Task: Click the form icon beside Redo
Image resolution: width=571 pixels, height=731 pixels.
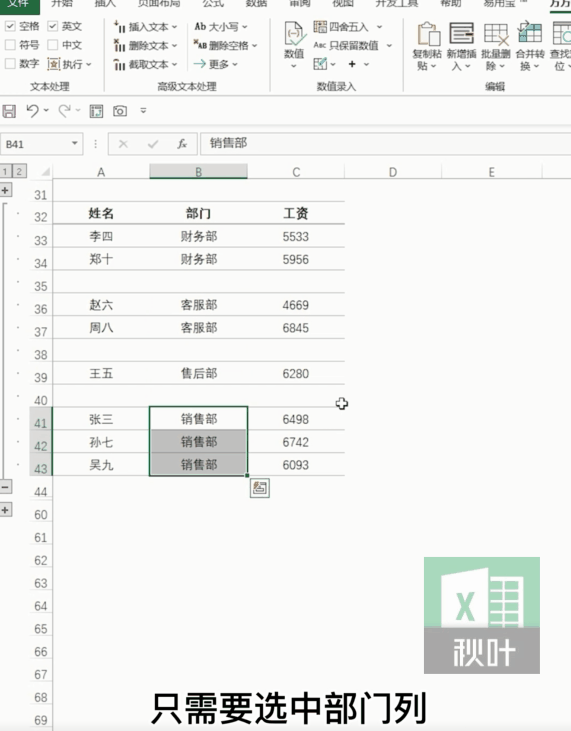Action: (96, 111)
